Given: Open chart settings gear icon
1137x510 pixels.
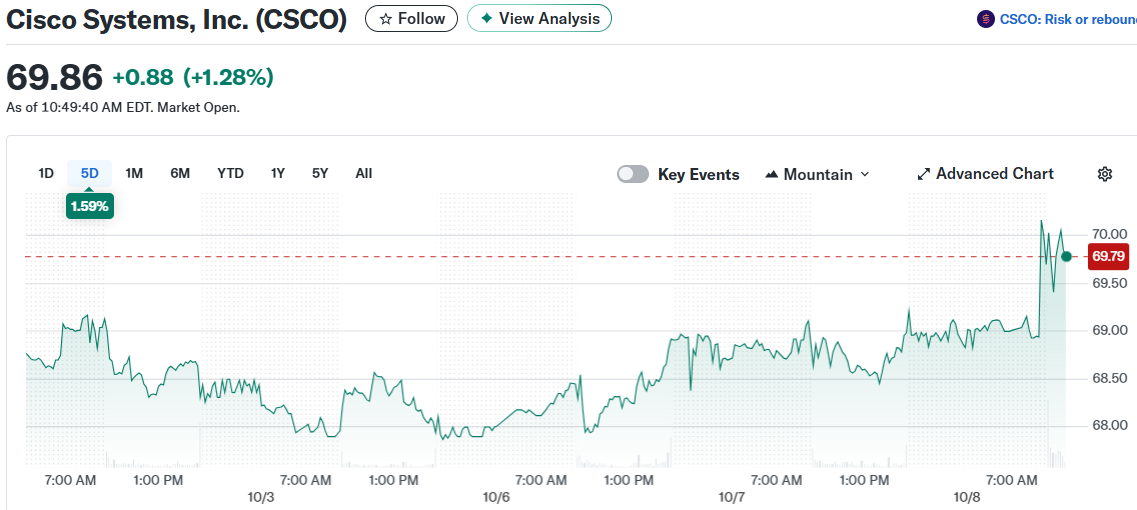Looking at the screenshot, I should coord(1104,174).
